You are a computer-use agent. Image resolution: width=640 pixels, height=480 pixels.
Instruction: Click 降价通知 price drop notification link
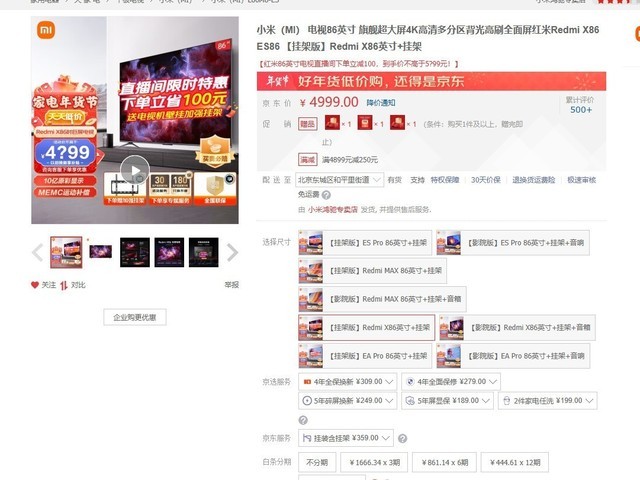(x=380, y=103)
